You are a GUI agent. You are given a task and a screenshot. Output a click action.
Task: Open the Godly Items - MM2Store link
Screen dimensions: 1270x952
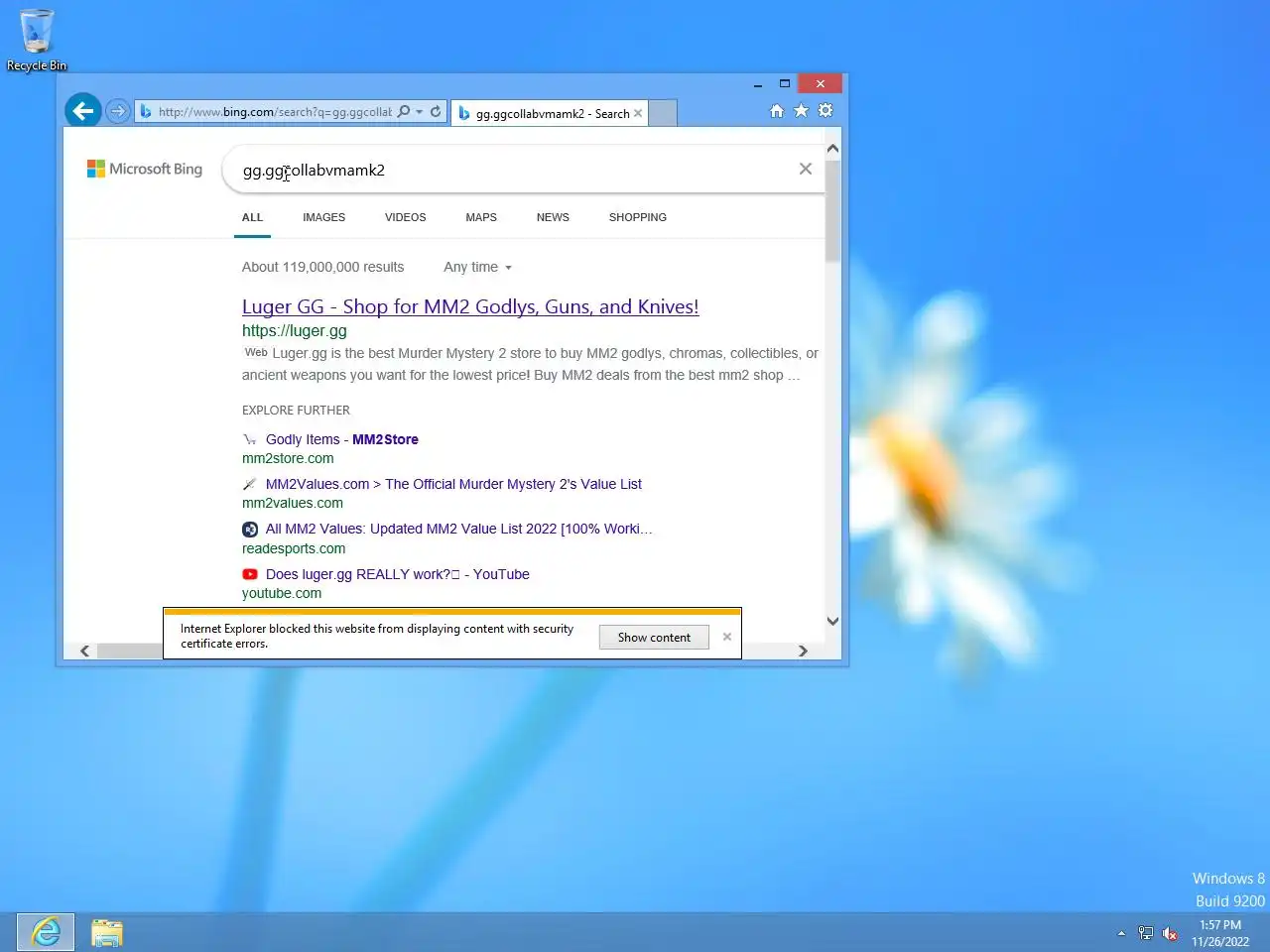(x=342, y=439)
